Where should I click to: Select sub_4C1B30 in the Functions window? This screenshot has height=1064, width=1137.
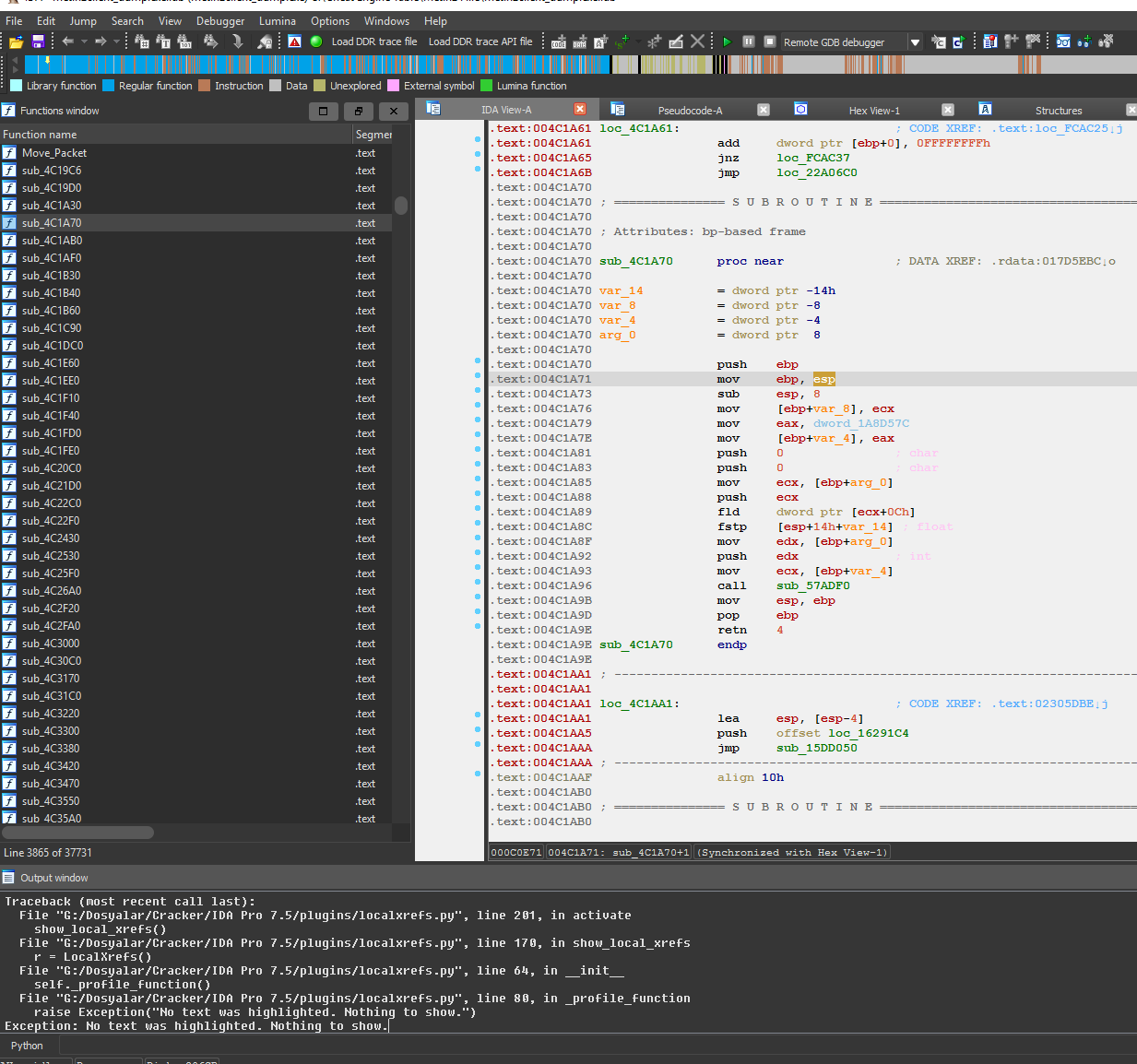pyautogui.click(x=51, y=275)
